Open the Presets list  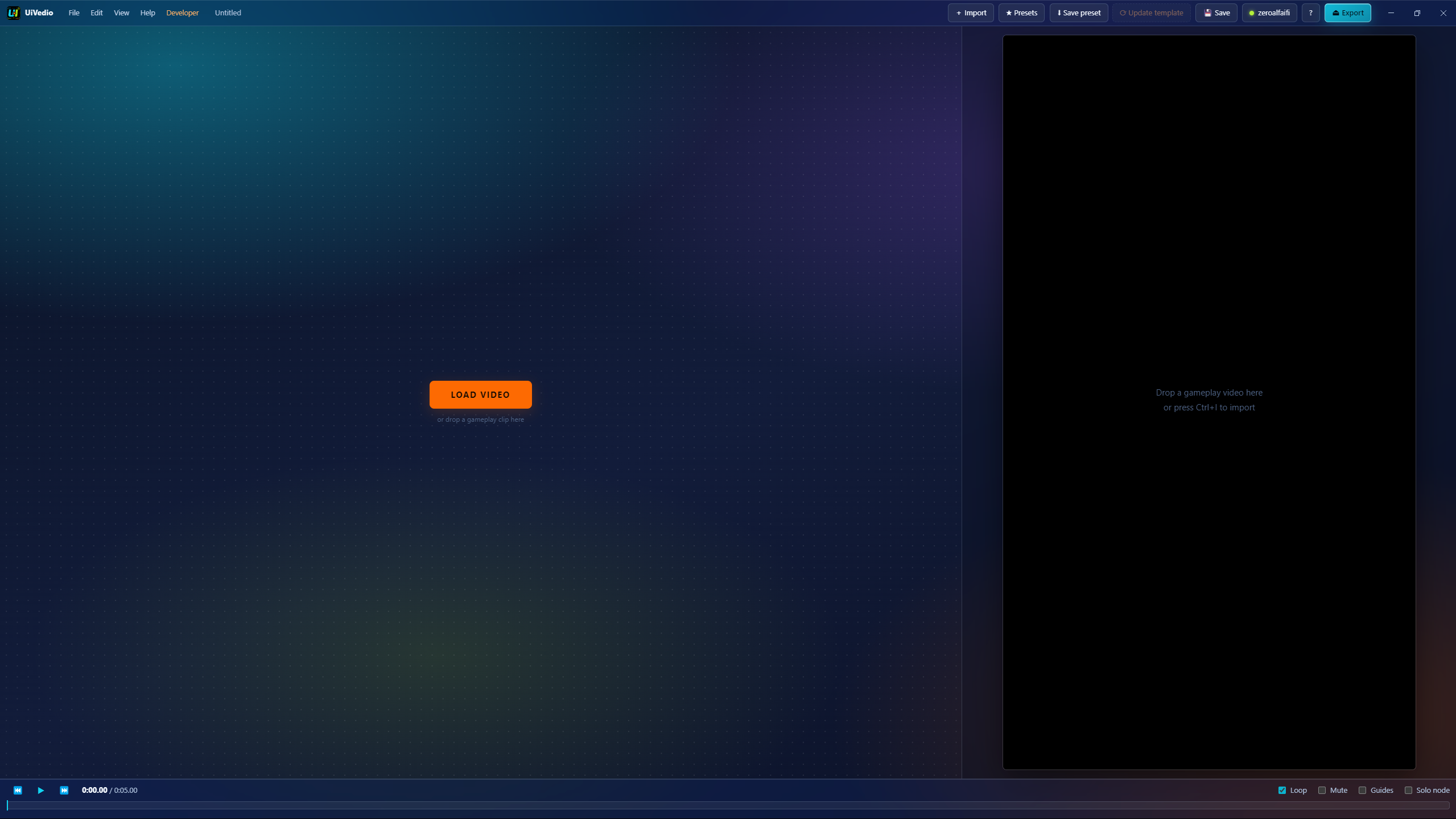(x=1021, y=13)
